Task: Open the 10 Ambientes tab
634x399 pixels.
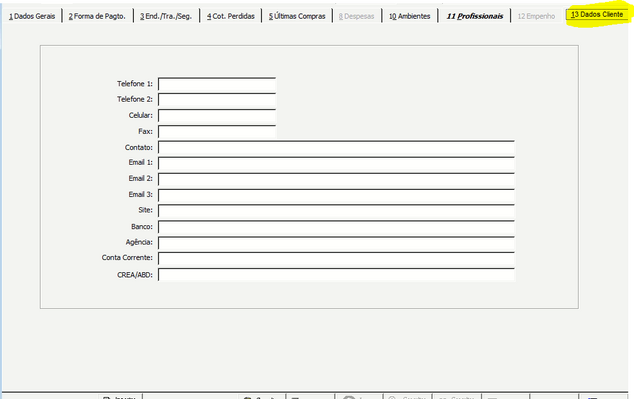Action: click(409, 16)
